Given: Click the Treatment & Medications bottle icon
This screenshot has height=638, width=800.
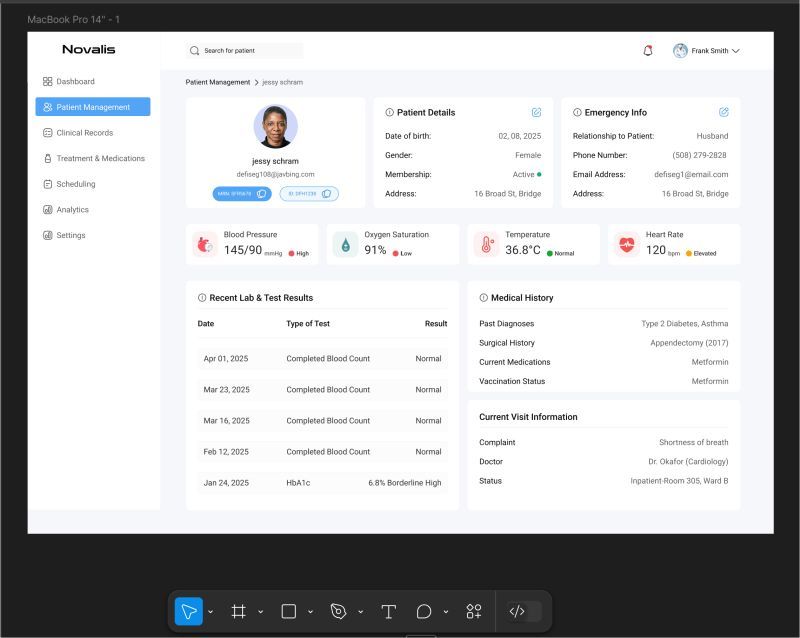Looking at the screenshot, I should pos(47,158).
